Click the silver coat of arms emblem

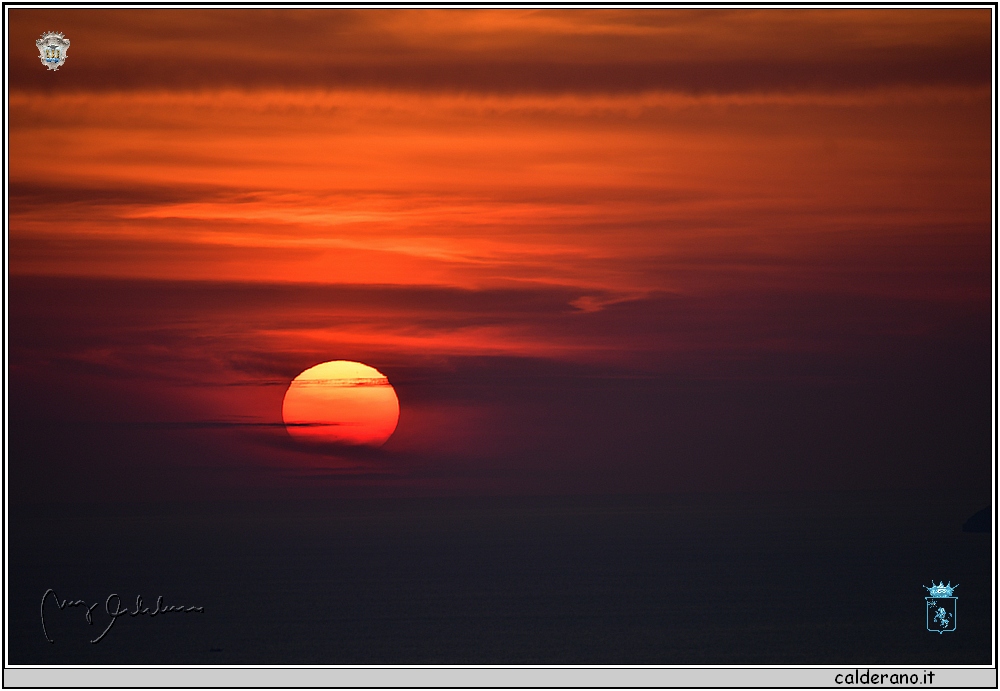(52, 50)
